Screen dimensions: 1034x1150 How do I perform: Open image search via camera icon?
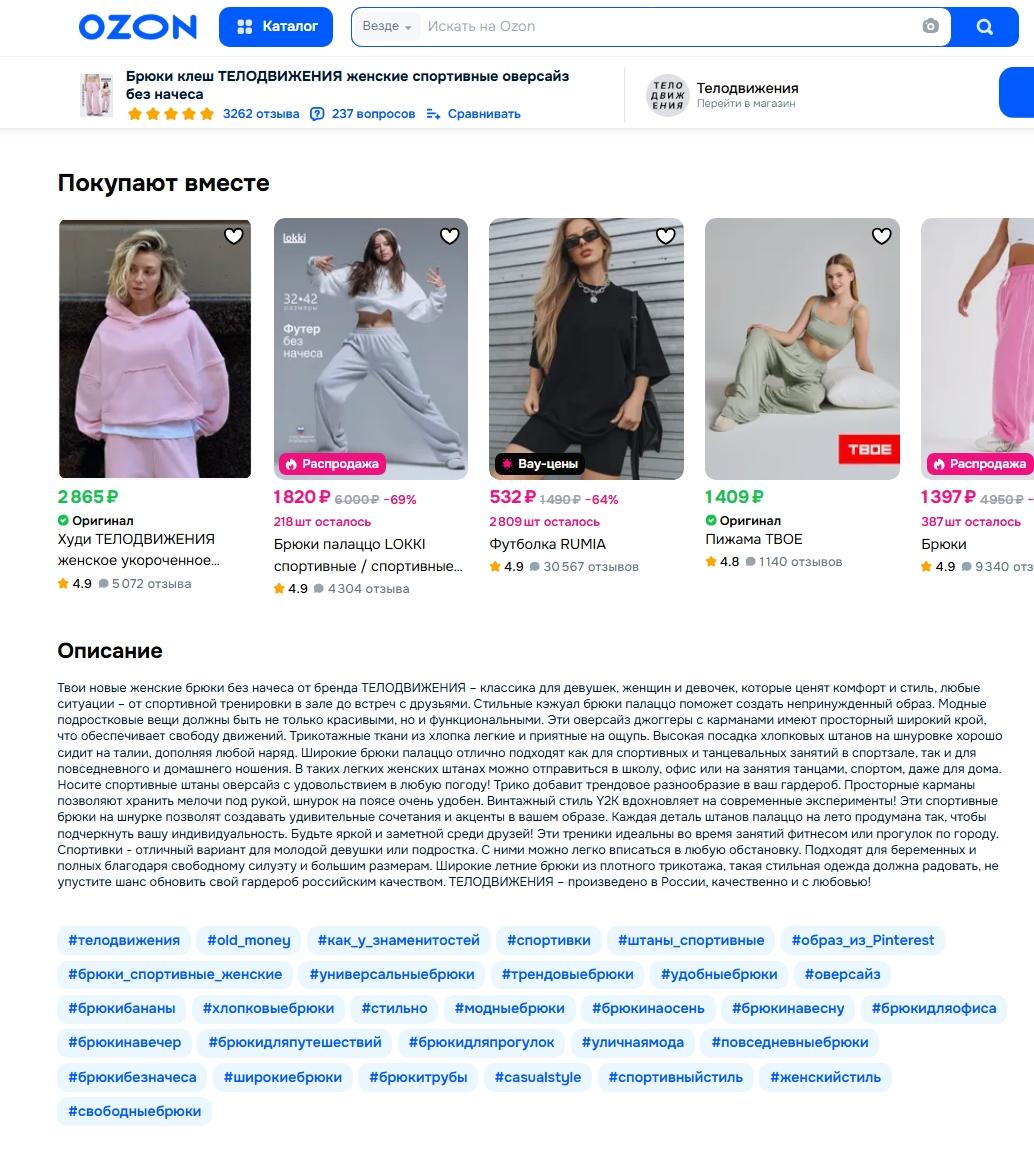pyautogui.click(x=930, y=26)
